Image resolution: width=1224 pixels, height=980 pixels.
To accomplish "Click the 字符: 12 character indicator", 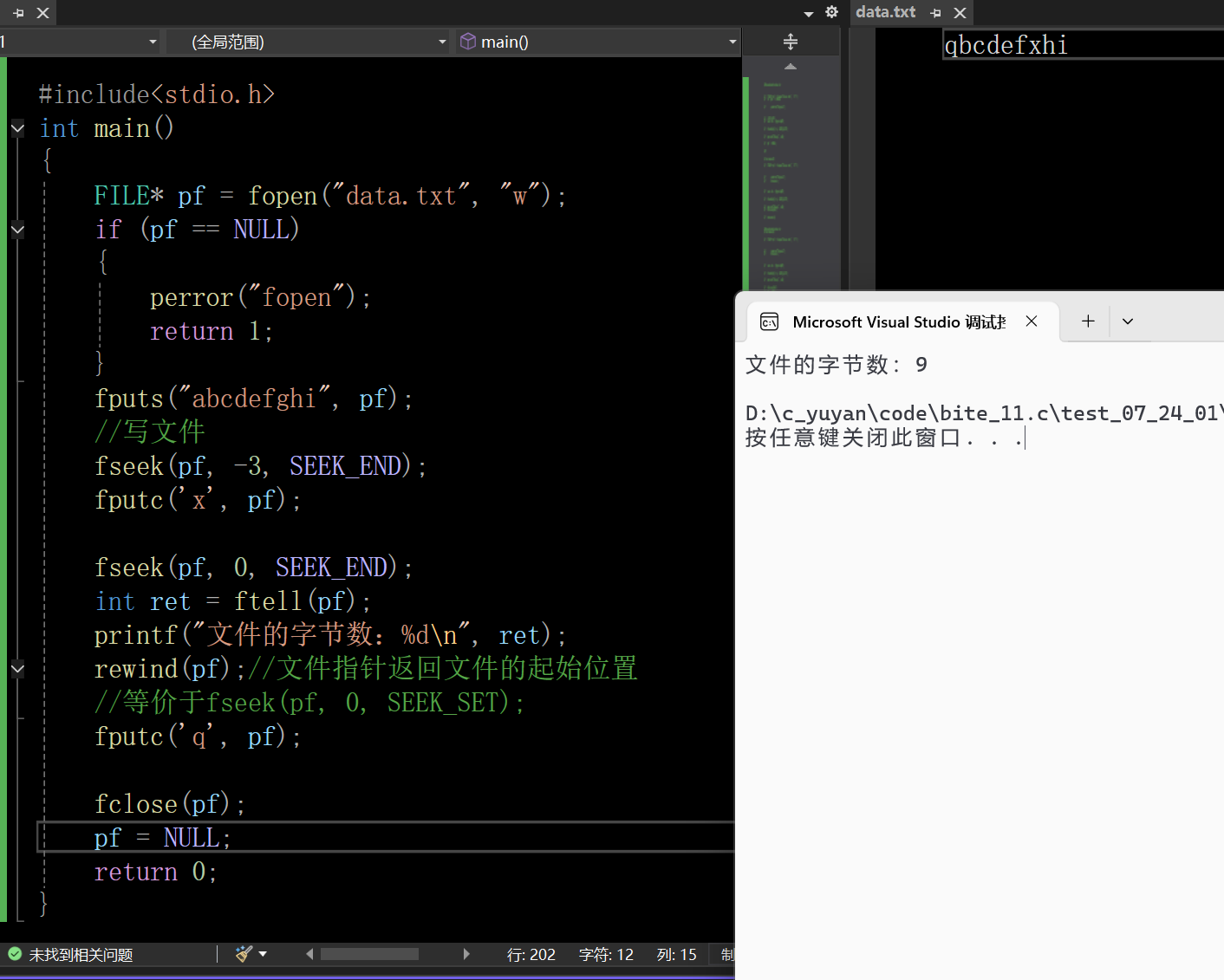I will (x=606, y=955).
